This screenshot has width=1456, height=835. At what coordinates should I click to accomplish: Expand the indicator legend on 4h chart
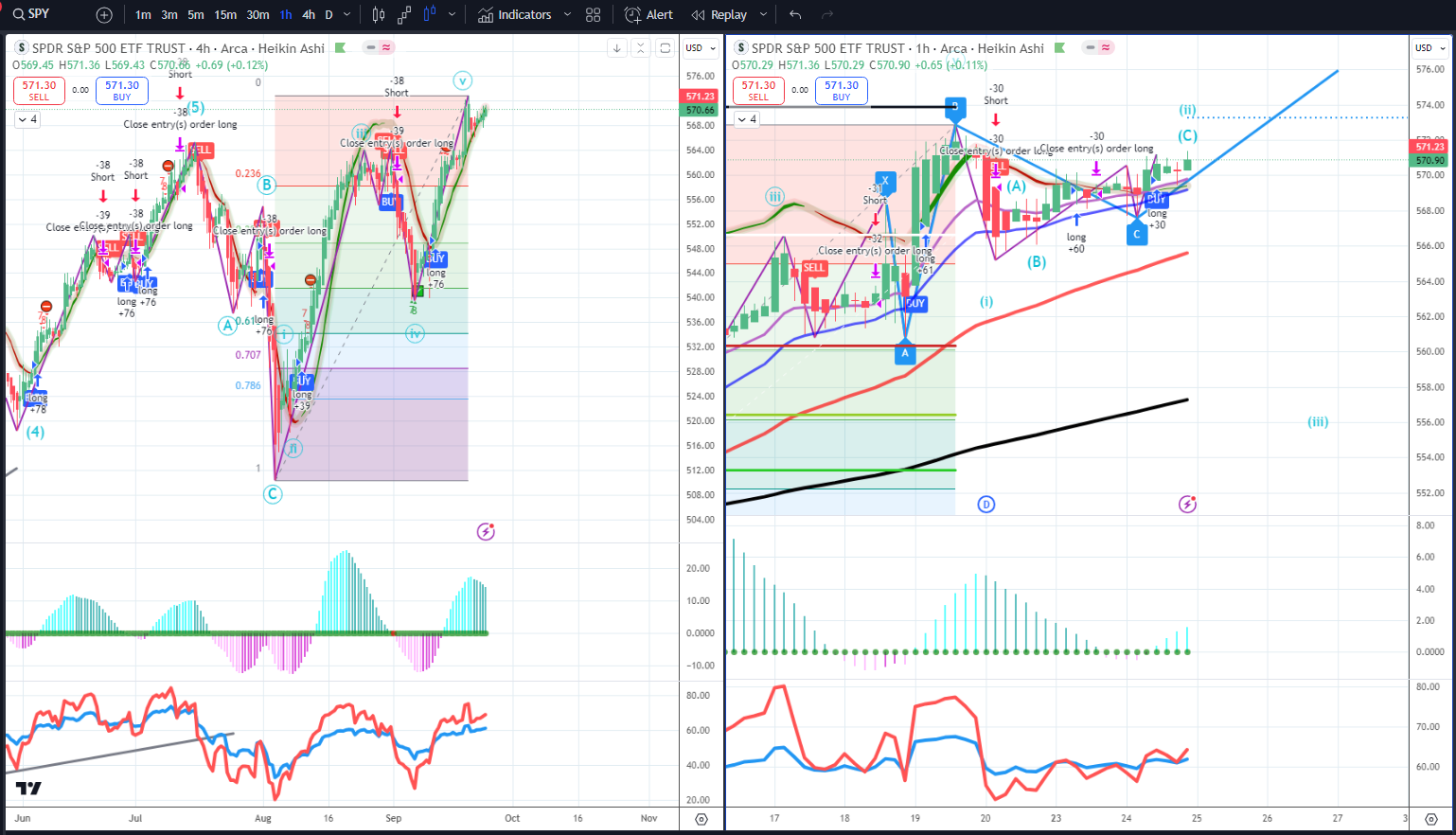pos(27,119)
